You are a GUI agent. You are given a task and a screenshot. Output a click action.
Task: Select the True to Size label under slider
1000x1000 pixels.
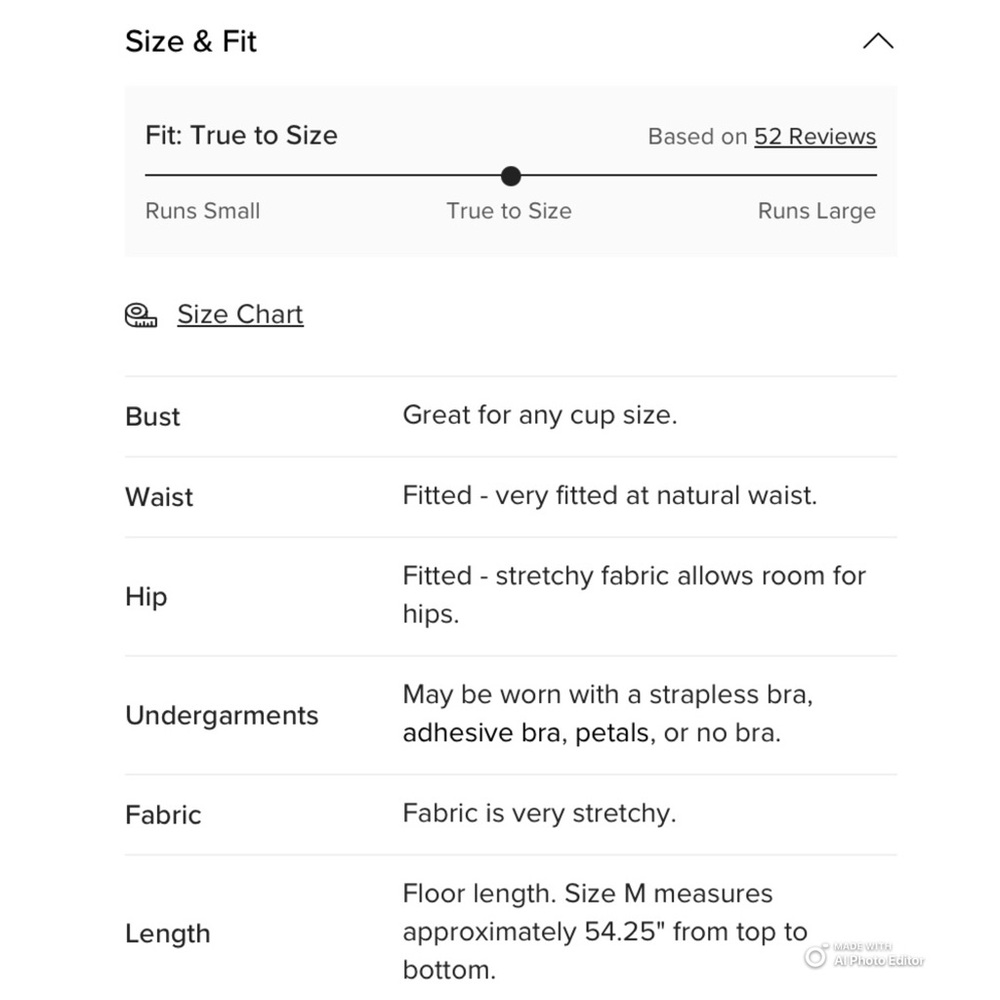click(509, 211)
